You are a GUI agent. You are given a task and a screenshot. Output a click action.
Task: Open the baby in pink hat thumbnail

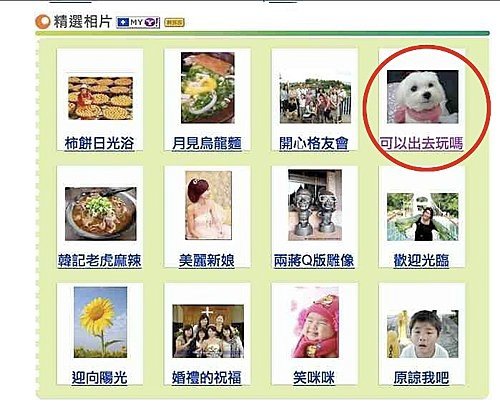315,322
